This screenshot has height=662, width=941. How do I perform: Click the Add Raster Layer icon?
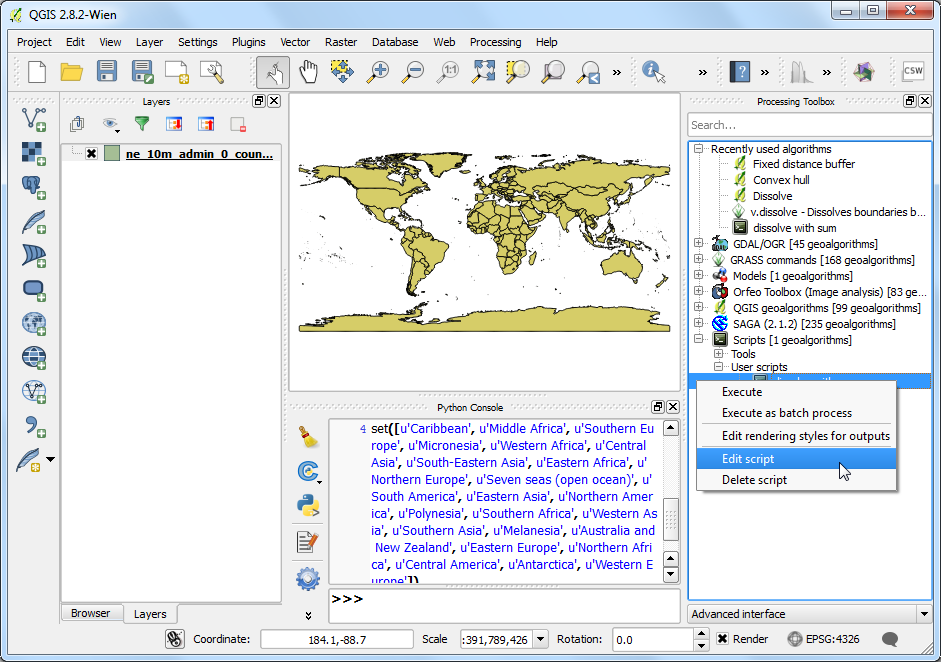(34, 154)
